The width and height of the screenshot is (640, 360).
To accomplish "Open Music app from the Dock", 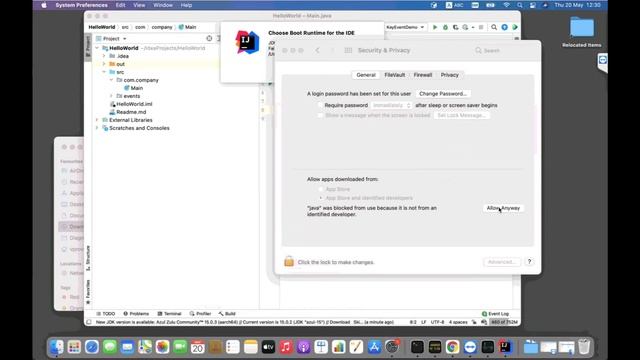I will tap(286, 347).
